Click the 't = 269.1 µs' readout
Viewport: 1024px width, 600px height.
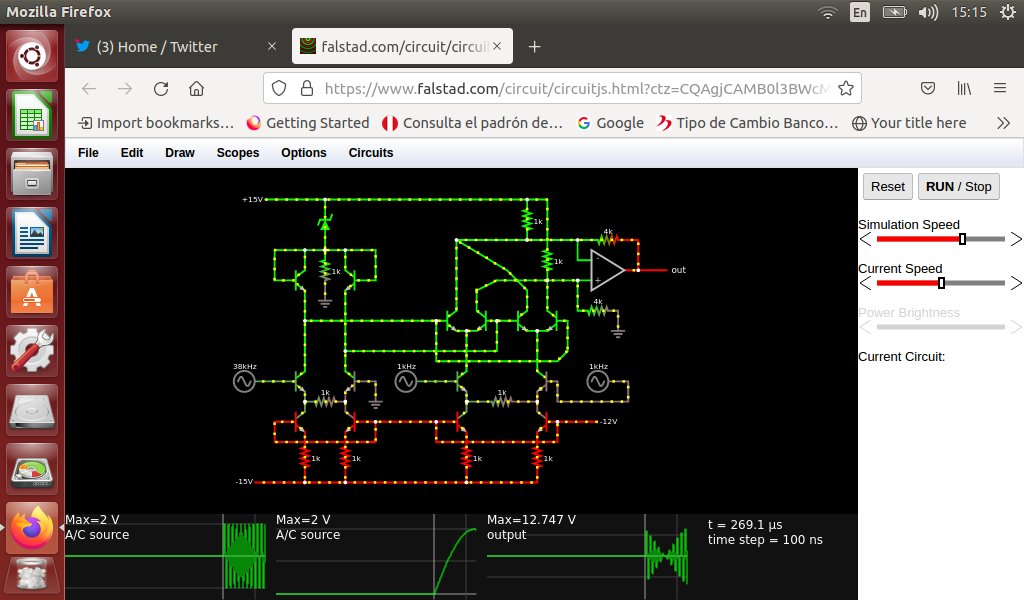pyautogui.click(x=745, y=524)
